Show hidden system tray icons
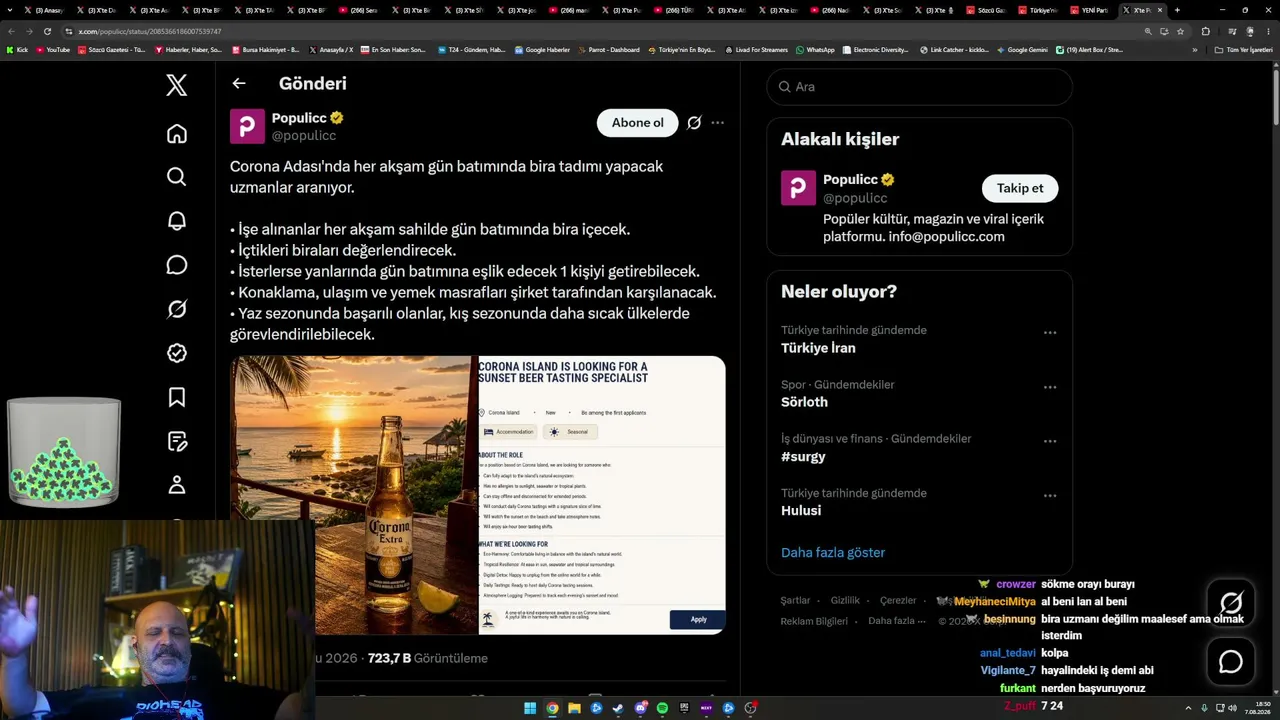 1189,708
